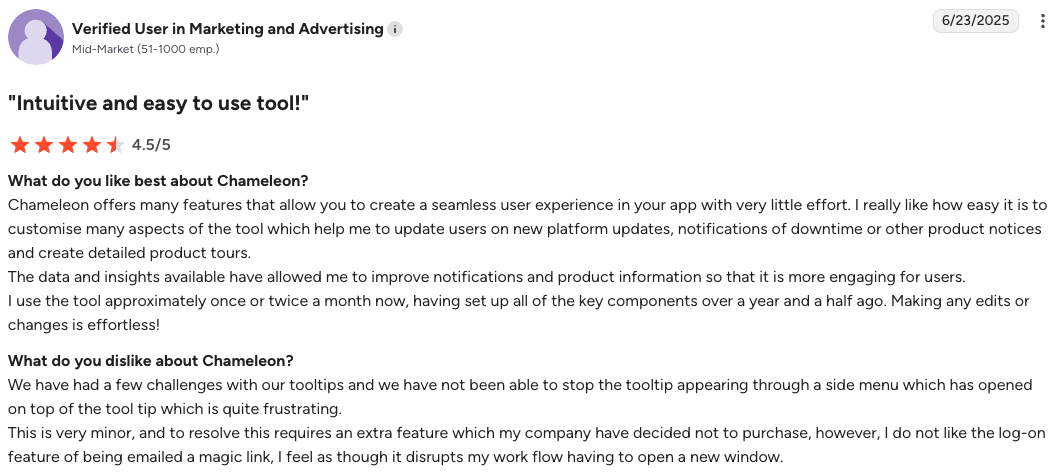Click the "Verified User in Marketing and Advertising" name

pos(228,29)
